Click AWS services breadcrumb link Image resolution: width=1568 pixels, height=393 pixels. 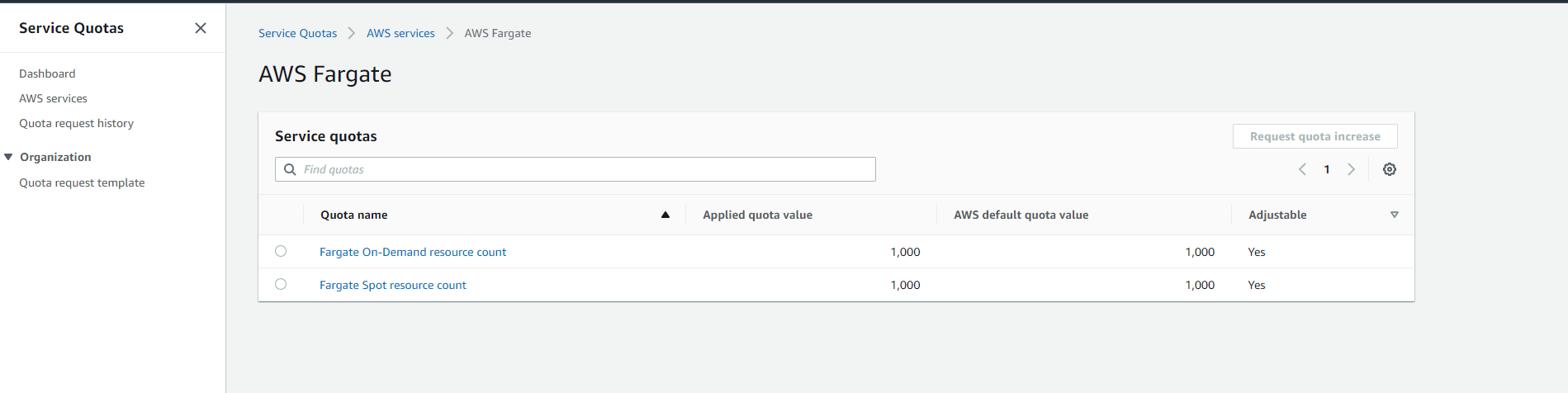[400, 33]
